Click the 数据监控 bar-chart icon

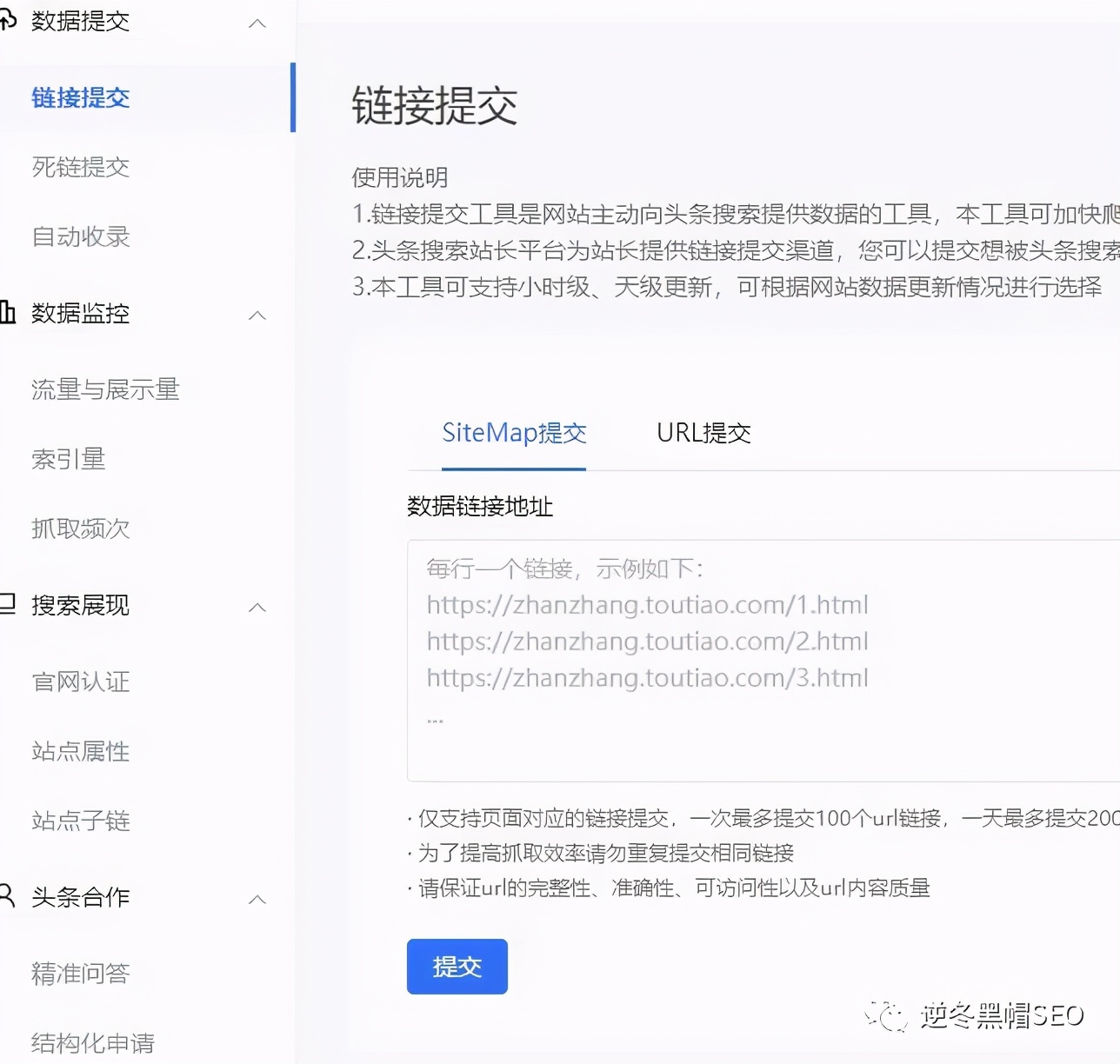9,314
